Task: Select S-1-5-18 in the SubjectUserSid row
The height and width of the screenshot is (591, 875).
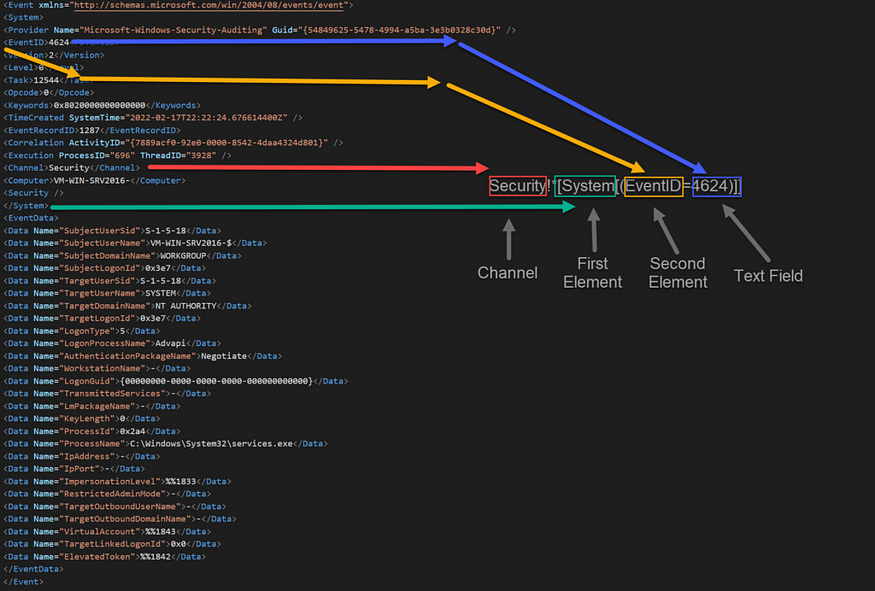Action: coord(165,230)
